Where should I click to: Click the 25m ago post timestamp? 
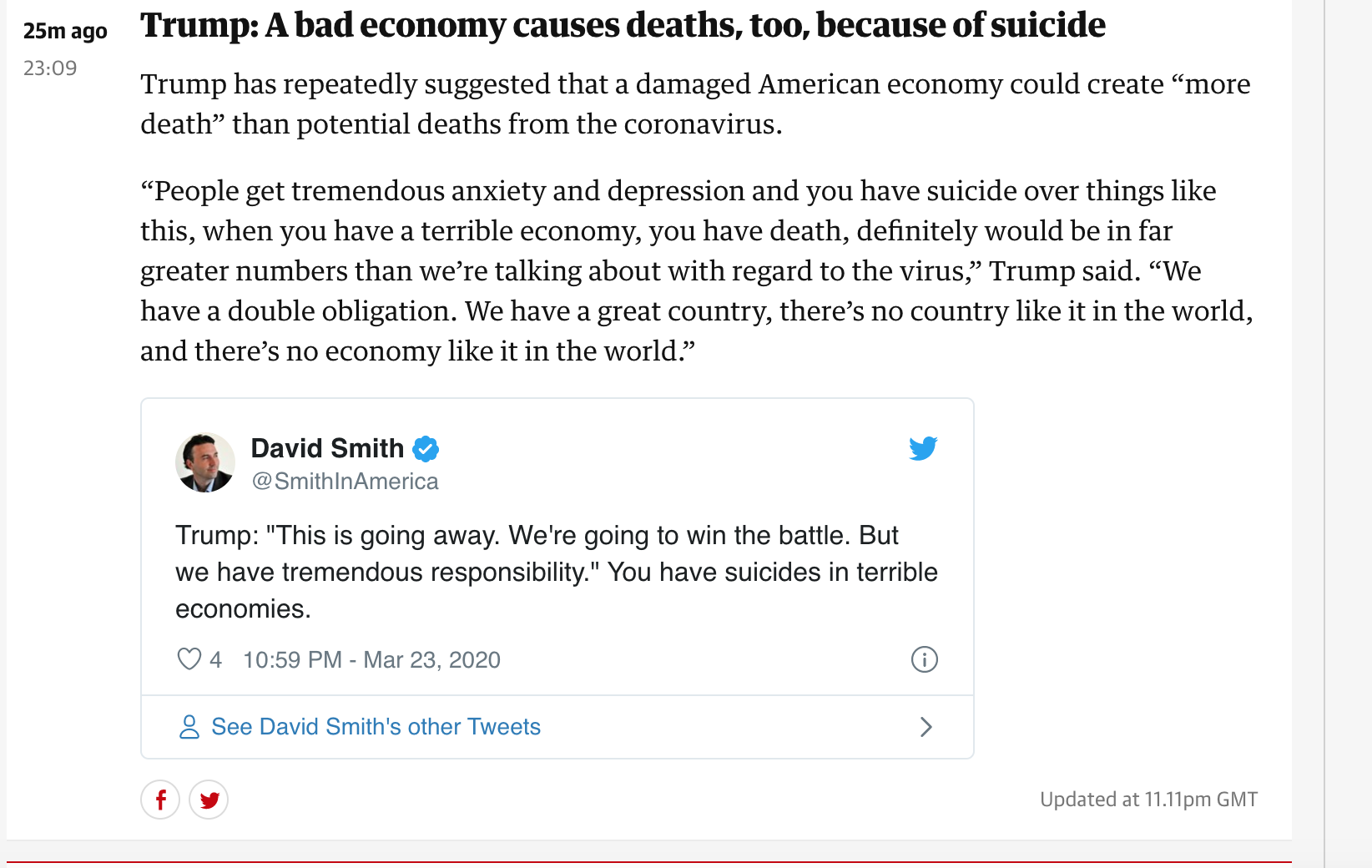point(65,31)
